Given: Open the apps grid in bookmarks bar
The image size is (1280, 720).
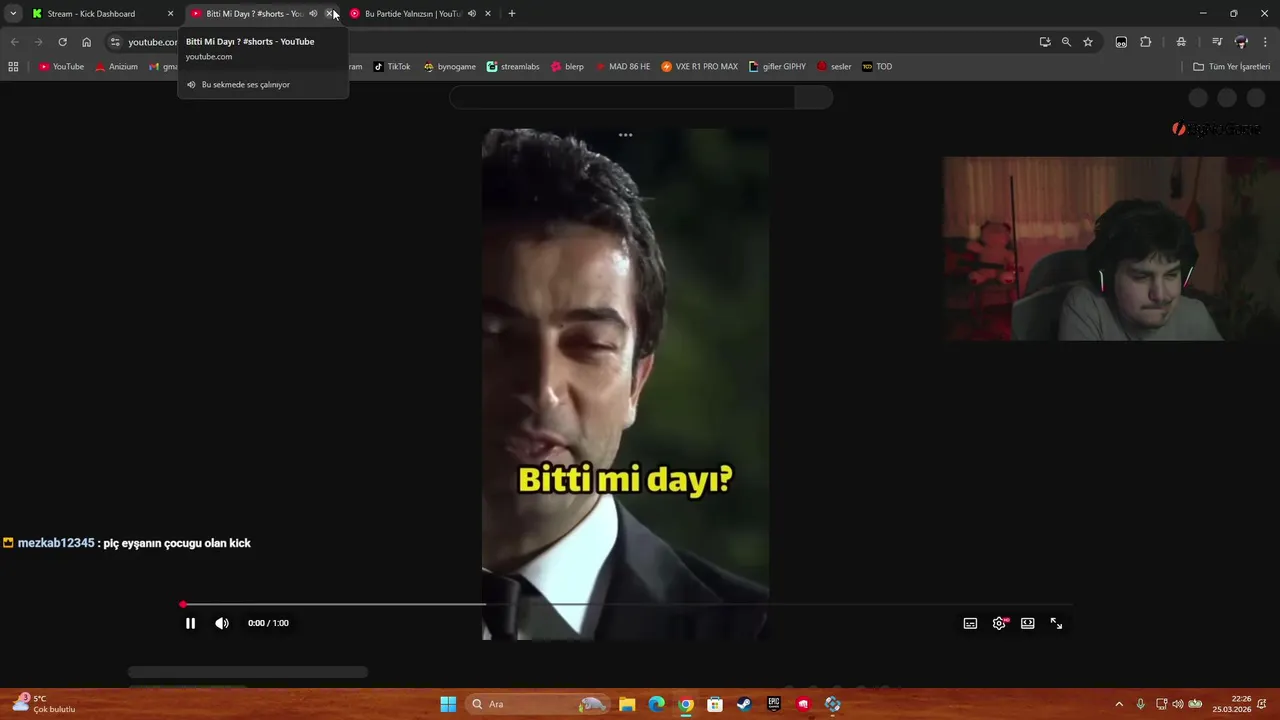Looking at the screenshot, I should click(13, 67).
